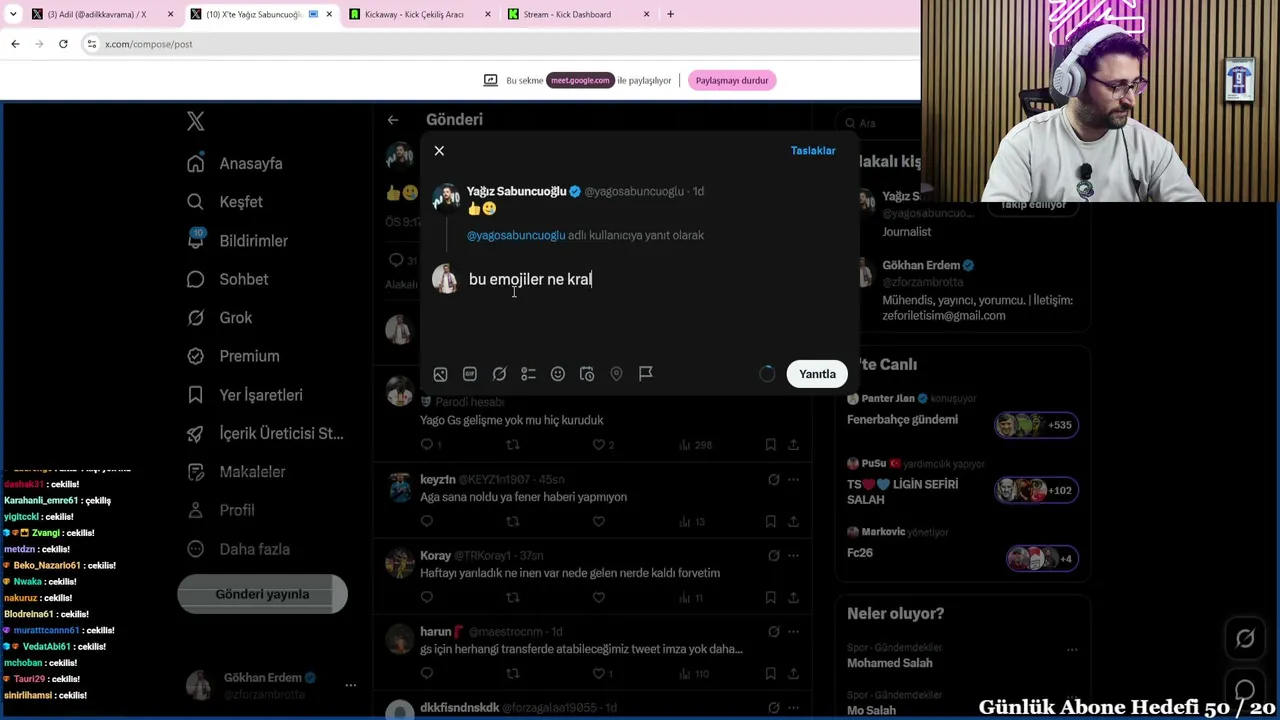Open Yer İşaretleri bookmarks
This screenshot has width=1280, height=720.
coord(245,395)
